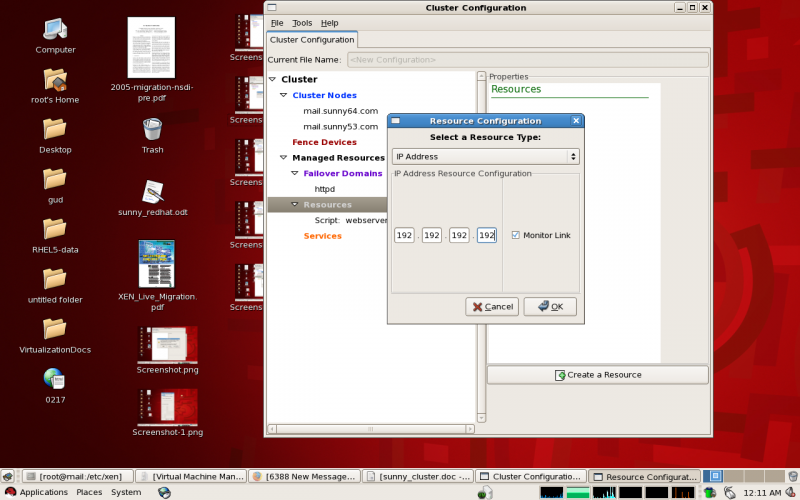Viewport: 800px width, 500px height.
Task: Select the mail.sunny53.com node
Action: (x=340, y=127)
